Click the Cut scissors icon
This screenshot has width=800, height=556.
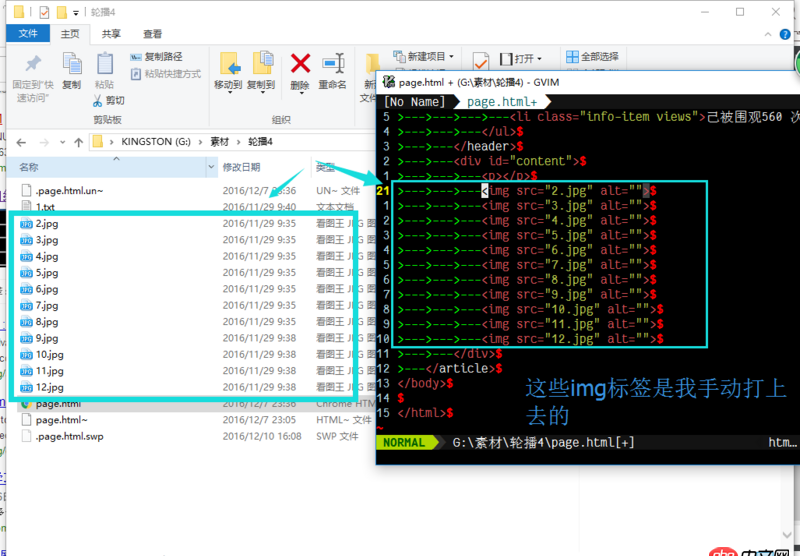click(x=97, y=100)
